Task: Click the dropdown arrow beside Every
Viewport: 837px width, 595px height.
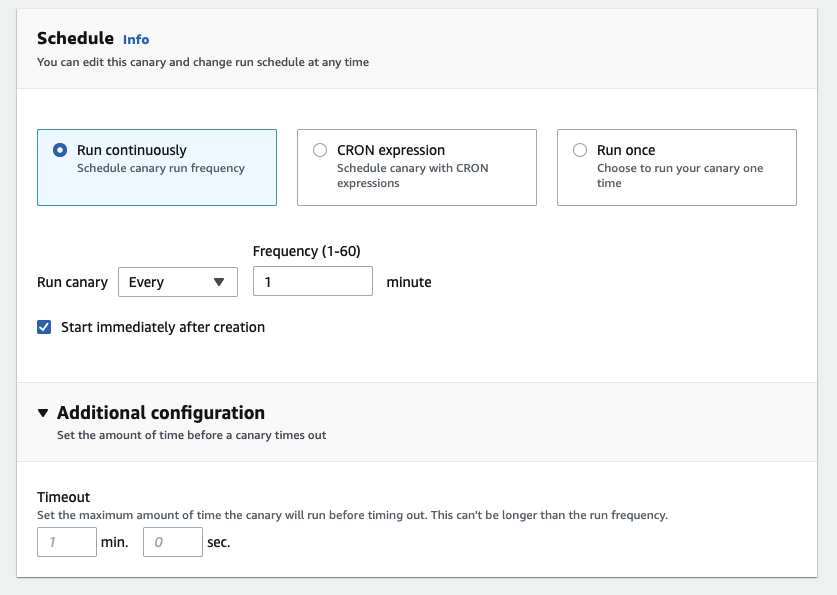Action: (x=219, y=282)
